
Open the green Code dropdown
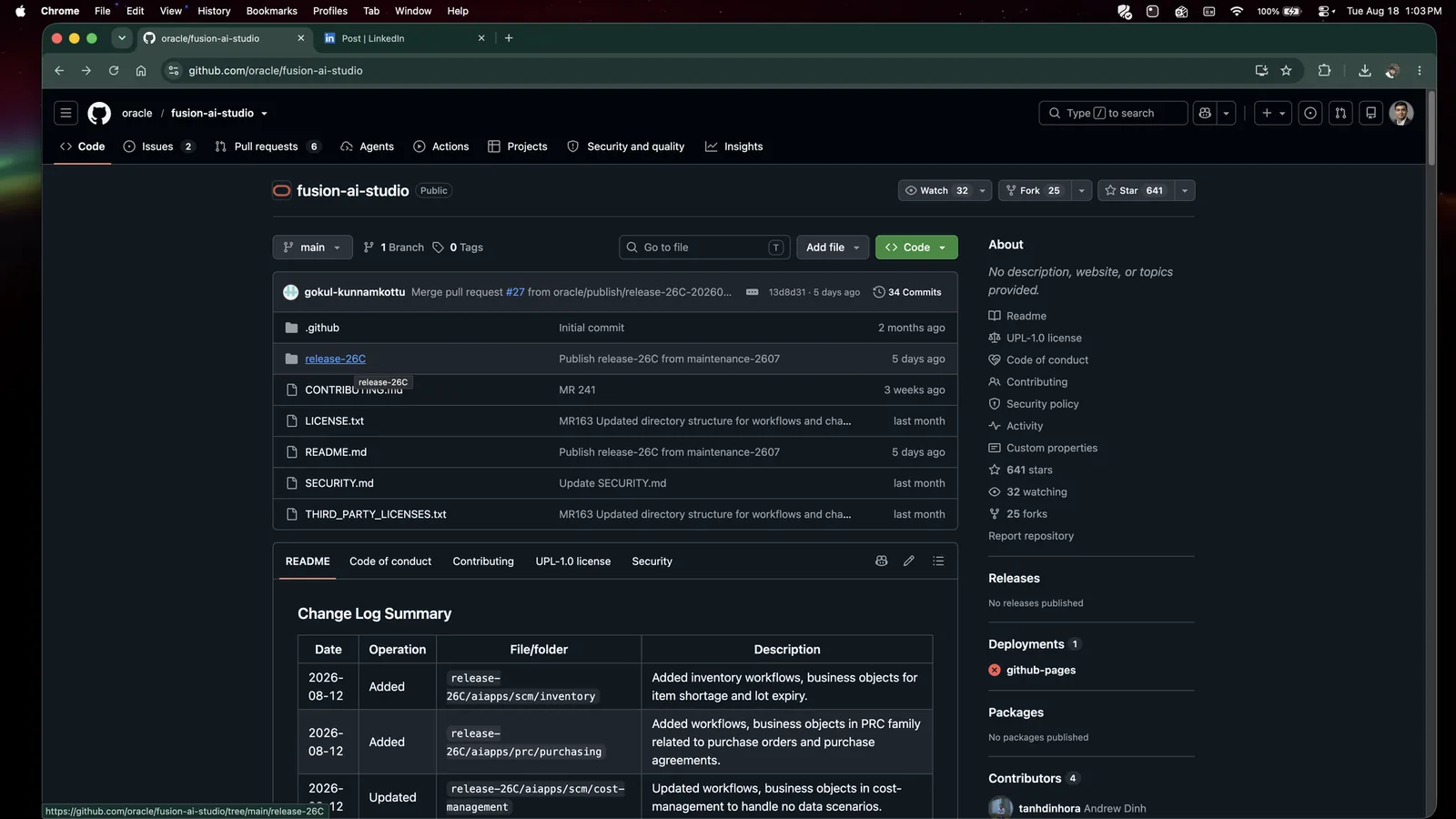[916, 248]
